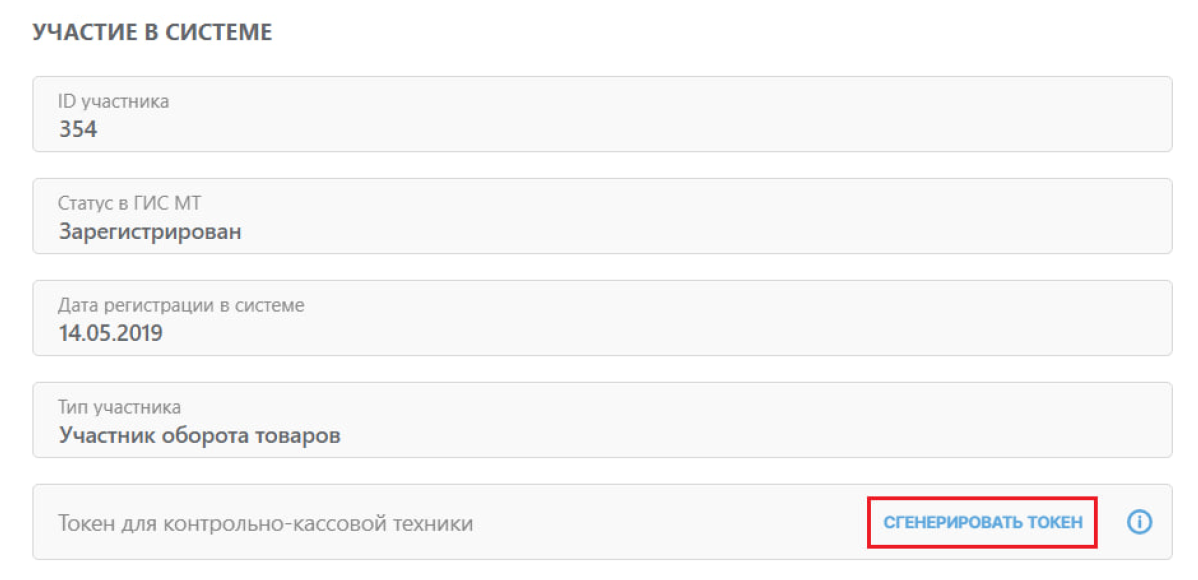This screenshot has width=1198, height=580.
Task: Click the Зарегистрирован status value
Action: click(x=150, y=232)
